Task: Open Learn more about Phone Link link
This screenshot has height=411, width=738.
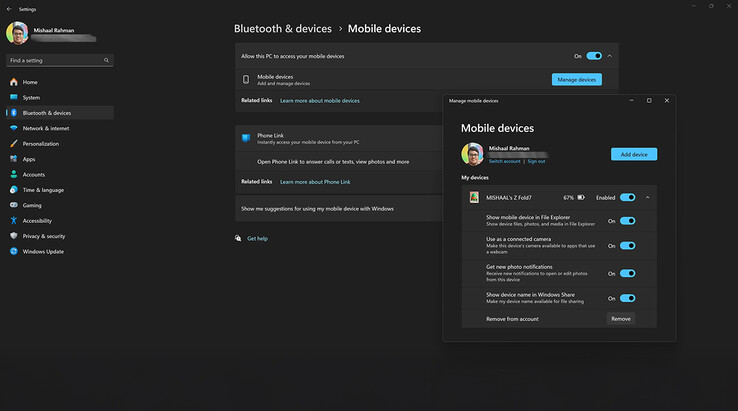Action: [315, 182]
